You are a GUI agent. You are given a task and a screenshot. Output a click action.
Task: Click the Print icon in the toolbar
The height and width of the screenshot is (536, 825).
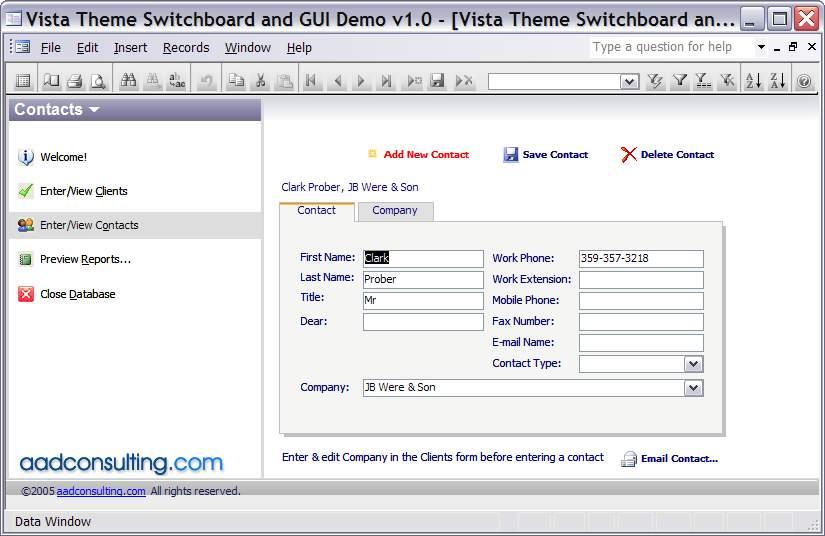74,82
